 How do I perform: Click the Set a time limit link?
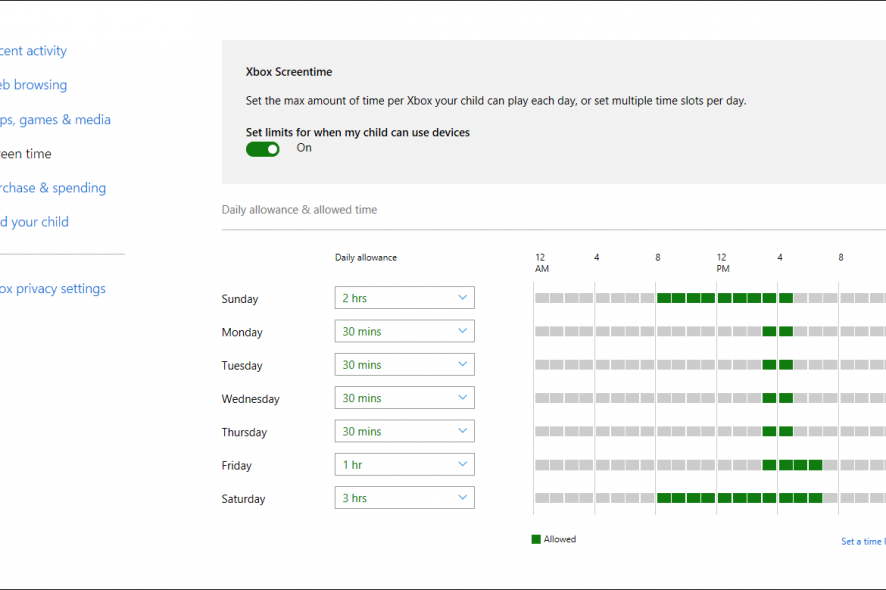(x=863, y=541)
